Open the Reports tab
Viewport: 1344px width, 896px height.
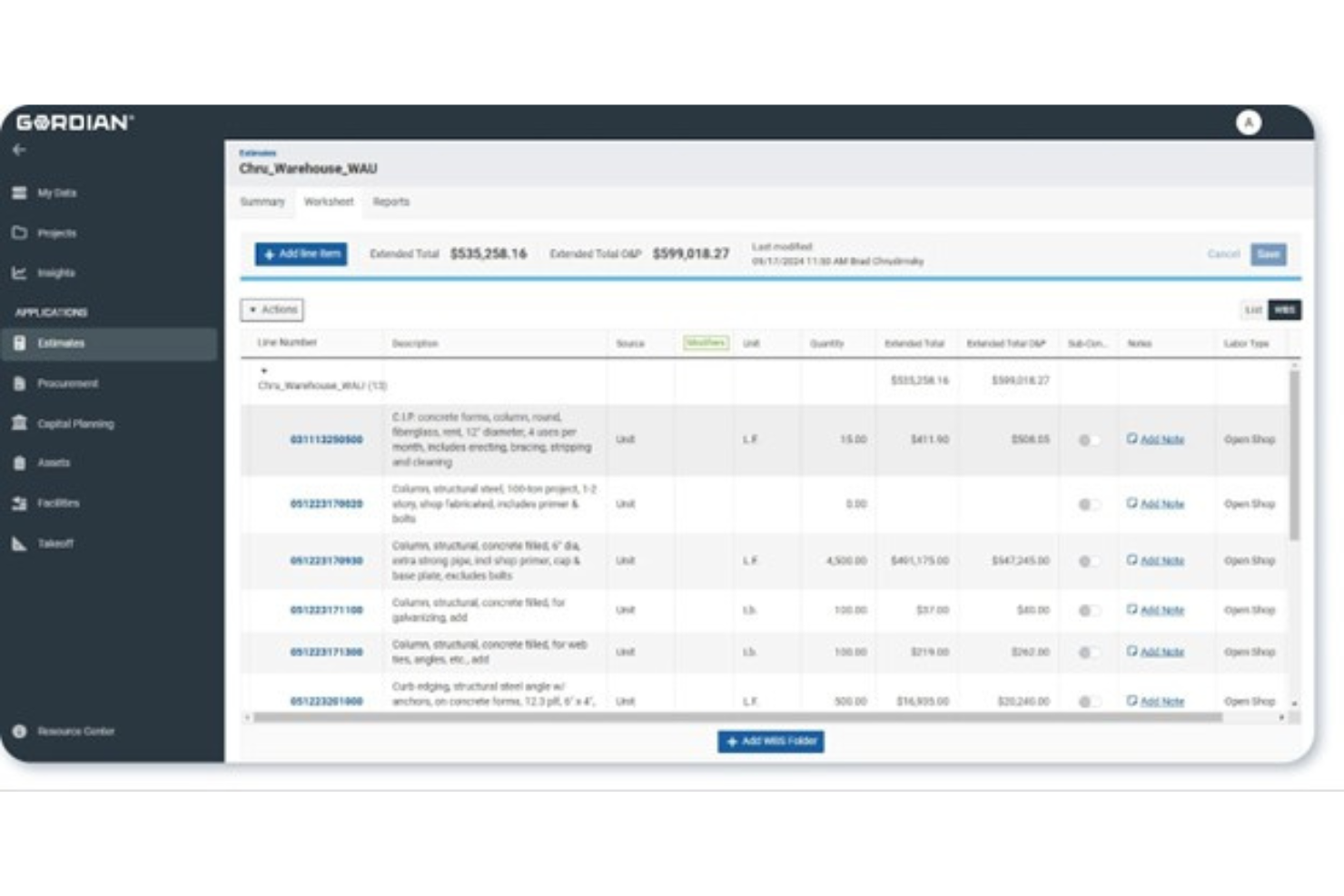[x=390, y=202]
